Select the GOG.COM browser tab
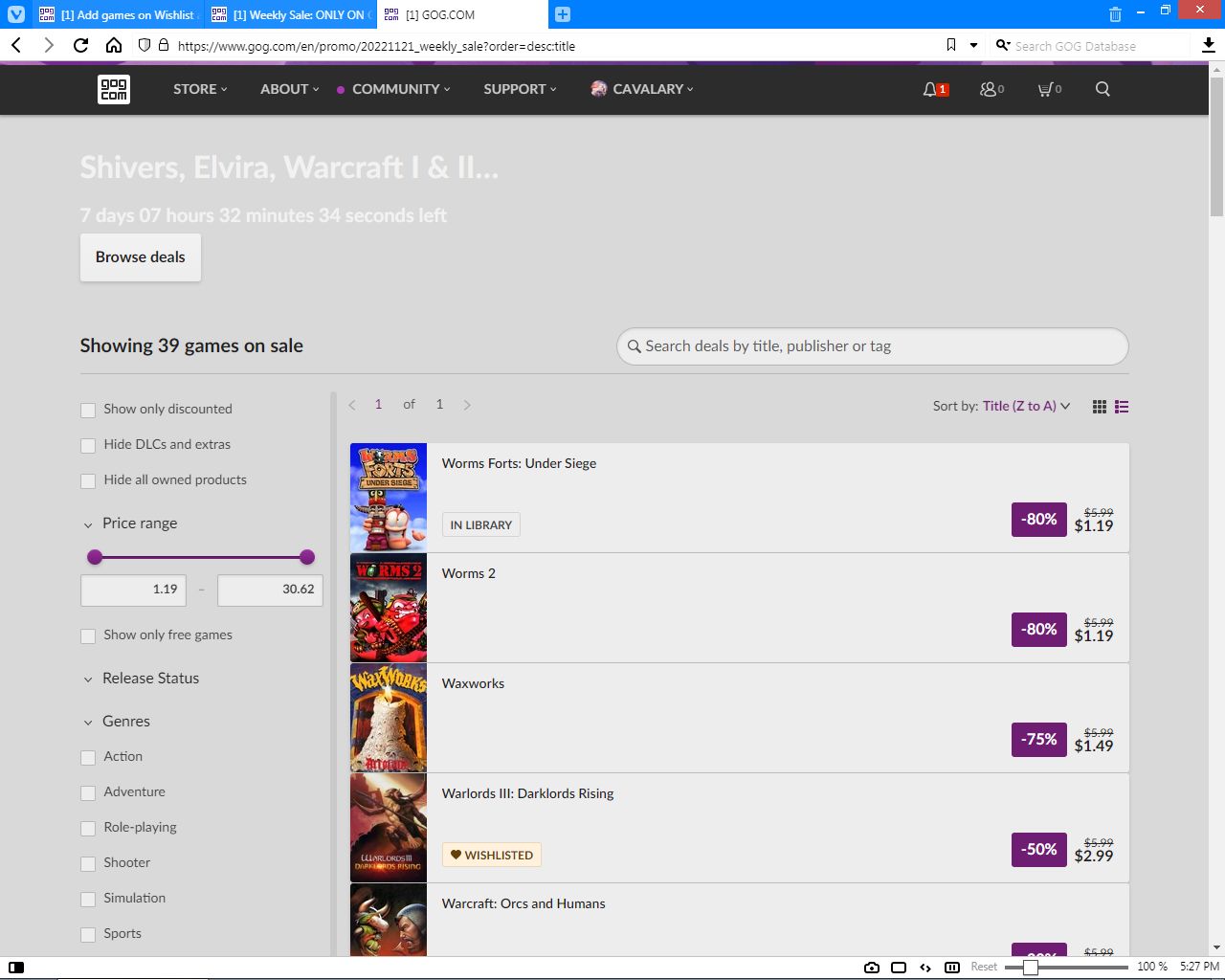1225x980 pixels. pos(461,14)
